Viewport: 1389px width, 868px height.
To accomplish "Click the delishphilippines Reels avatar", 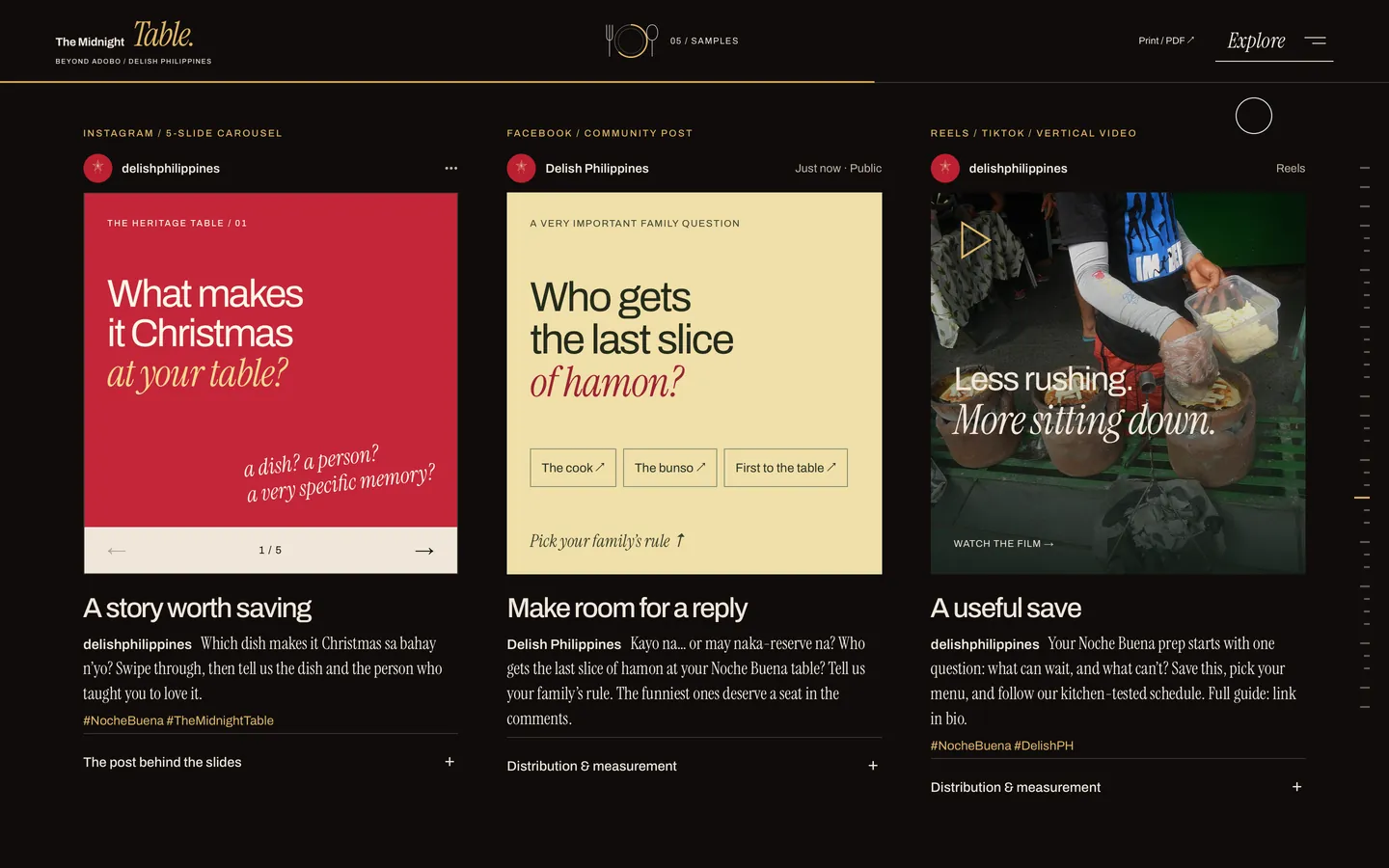I will 945,168.
